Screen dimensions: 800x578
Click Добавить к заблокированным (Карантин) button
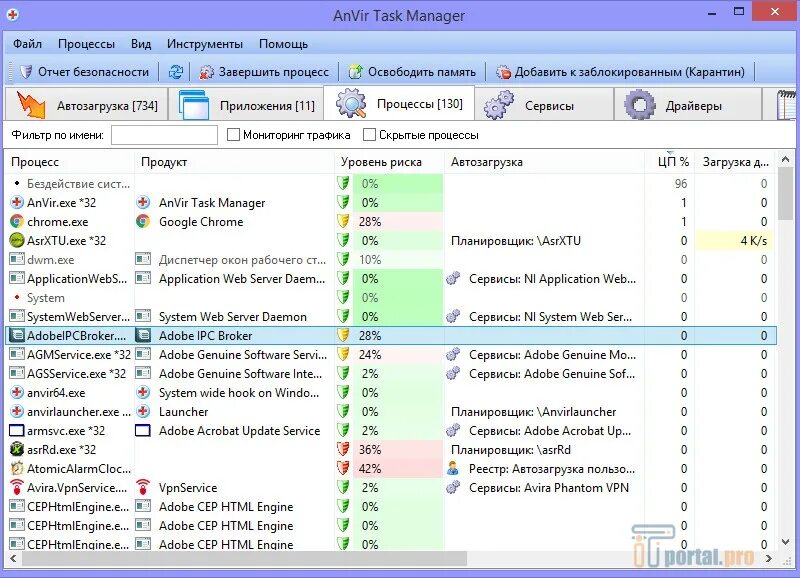(620, 72)
